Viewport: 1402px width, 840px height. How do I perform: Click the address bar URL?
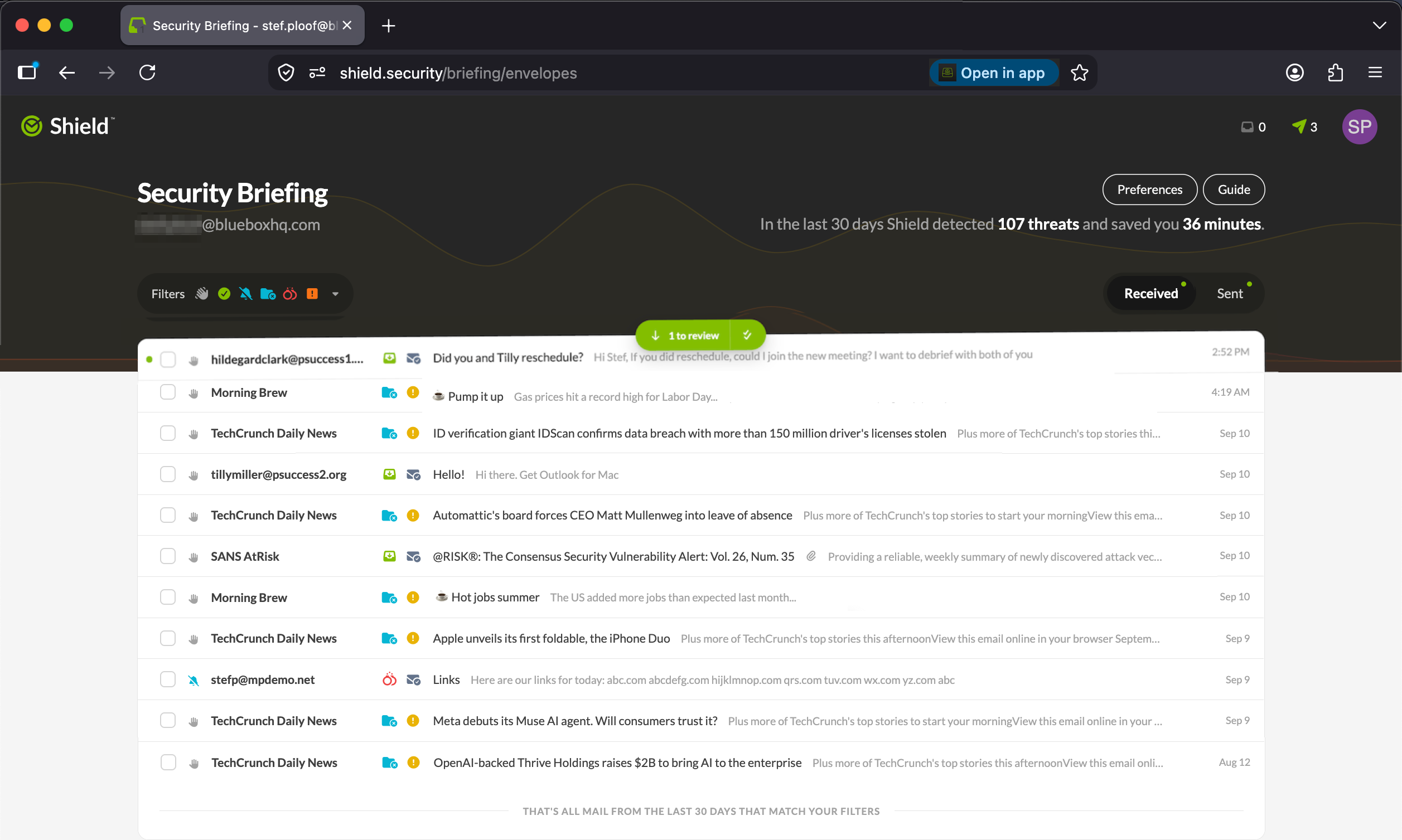(458, 73)
